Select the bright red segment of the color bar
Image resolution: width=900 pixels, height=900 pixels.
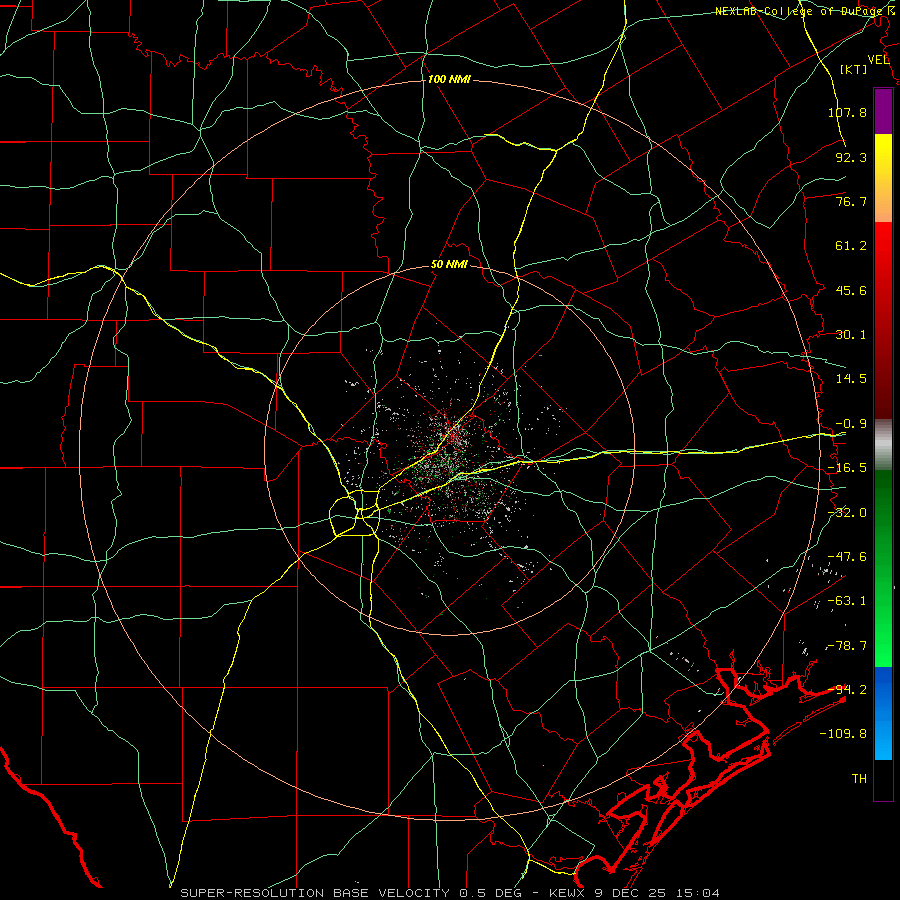(x=883, y=320)
